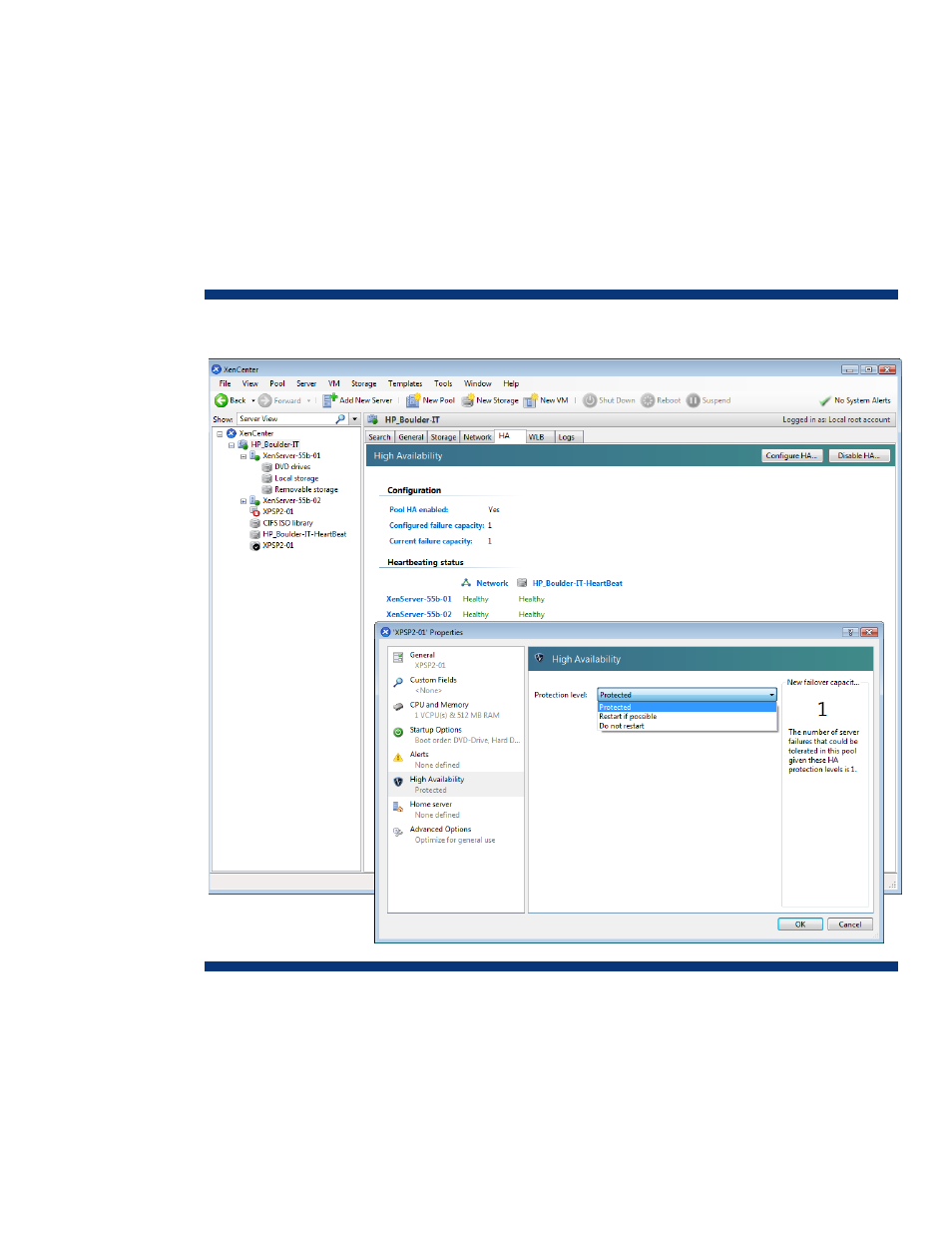Switch to the Logs tab

pyautogui.click(x=567, y=437)
